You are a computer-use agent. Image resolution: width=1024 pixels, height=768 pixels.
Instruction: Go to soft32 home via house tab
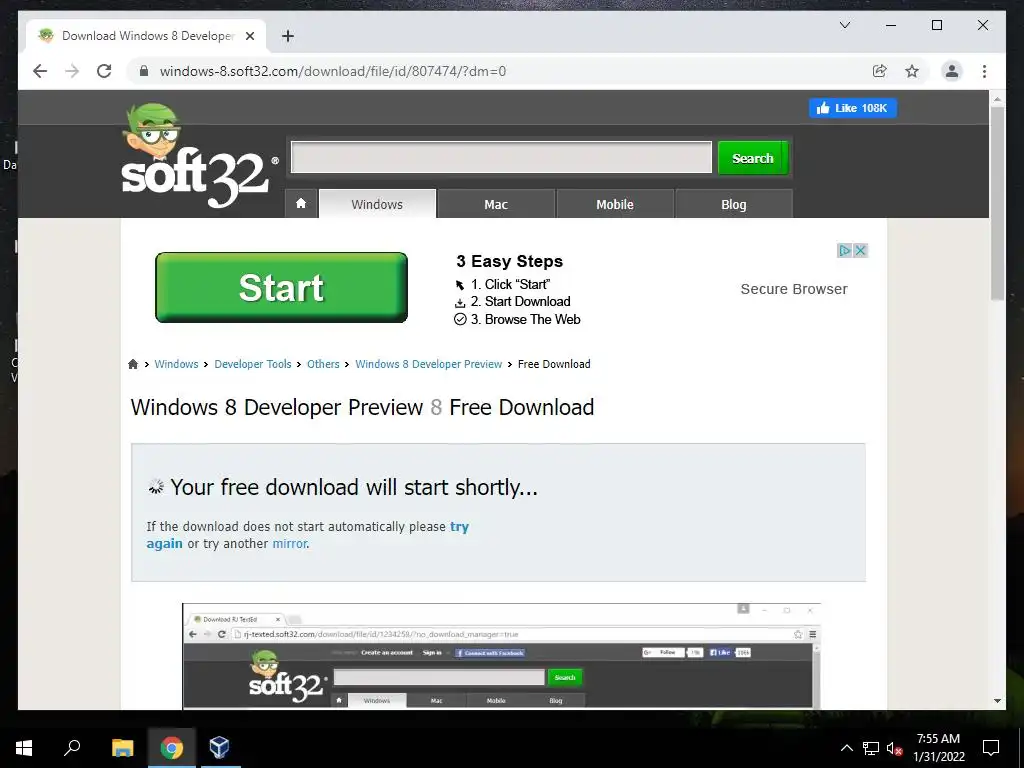click(301, 204)
